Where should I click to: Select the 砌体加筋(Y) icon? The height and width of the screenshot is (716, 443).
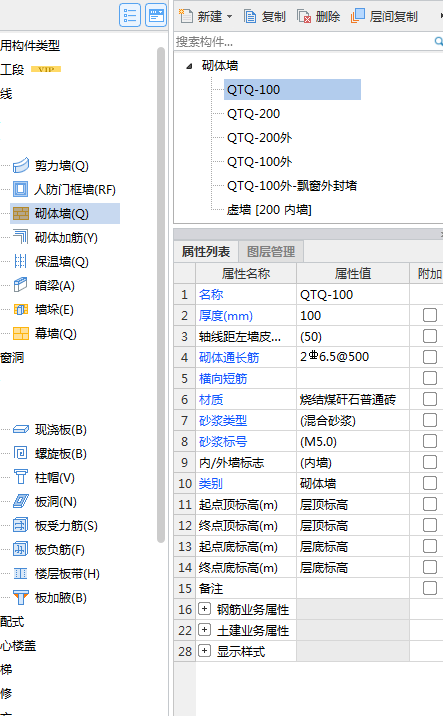tap(21, 237)
